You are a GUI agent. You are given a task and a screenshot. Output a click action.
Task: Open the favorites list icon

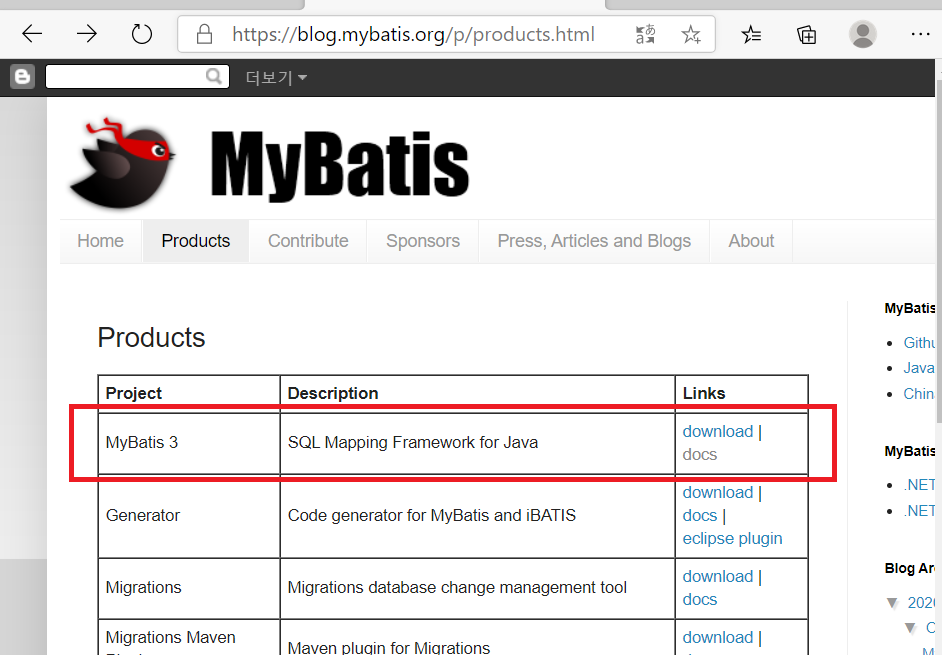(x=751, y=34)
